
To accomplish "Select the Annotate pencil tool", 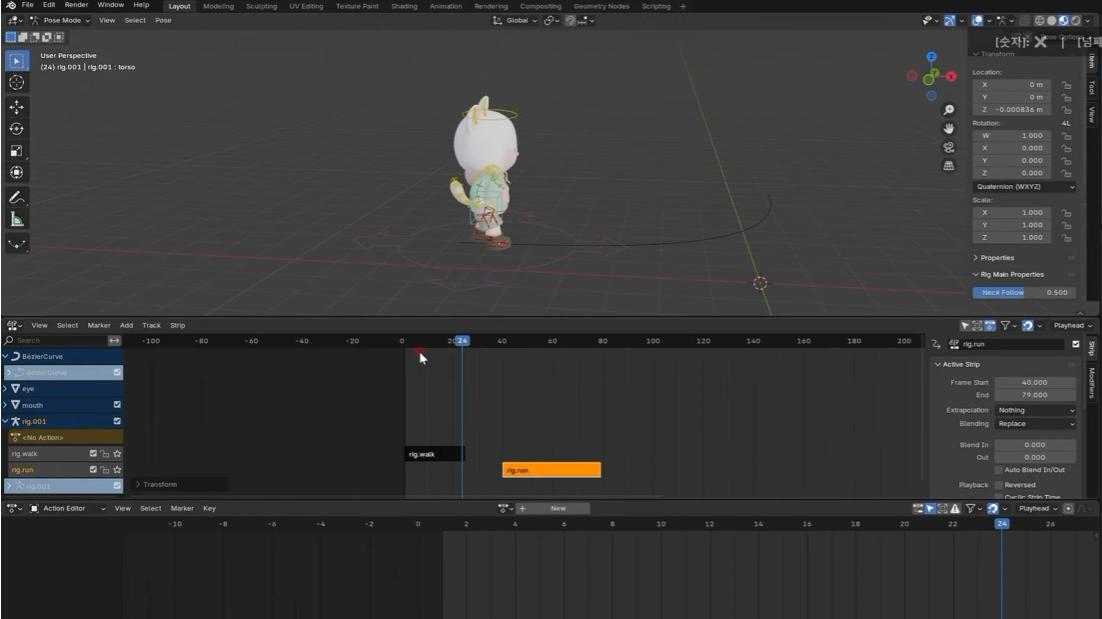I will [x=17, y=197].
